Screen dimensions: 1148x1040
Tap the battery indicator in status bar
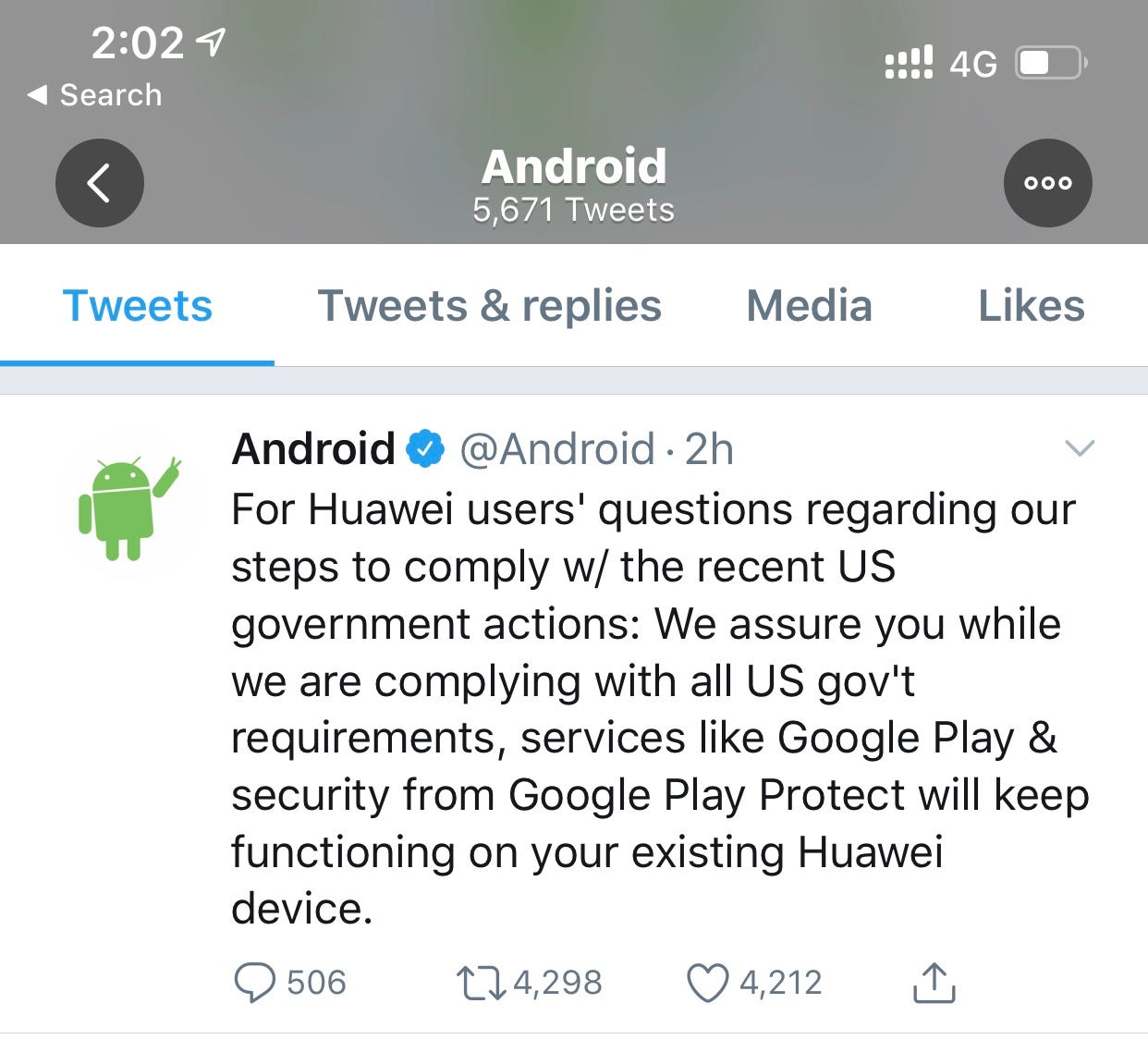point(1052,63)
